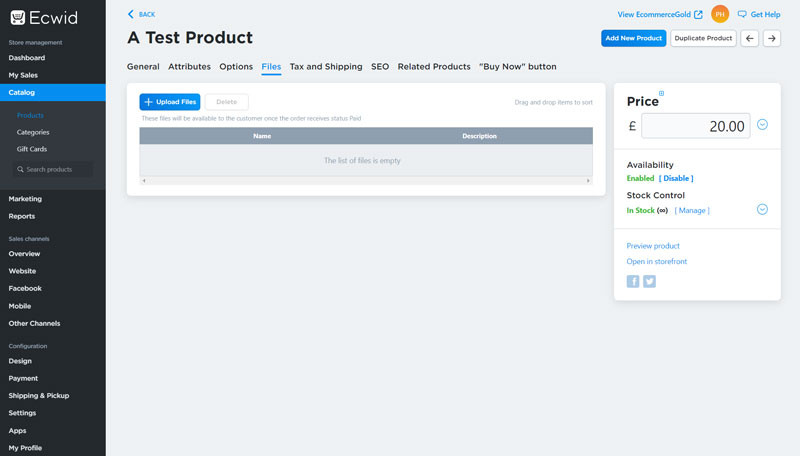Open My Sales in sidebar
The width and height of the screenshot is (800, 456).
23,75
